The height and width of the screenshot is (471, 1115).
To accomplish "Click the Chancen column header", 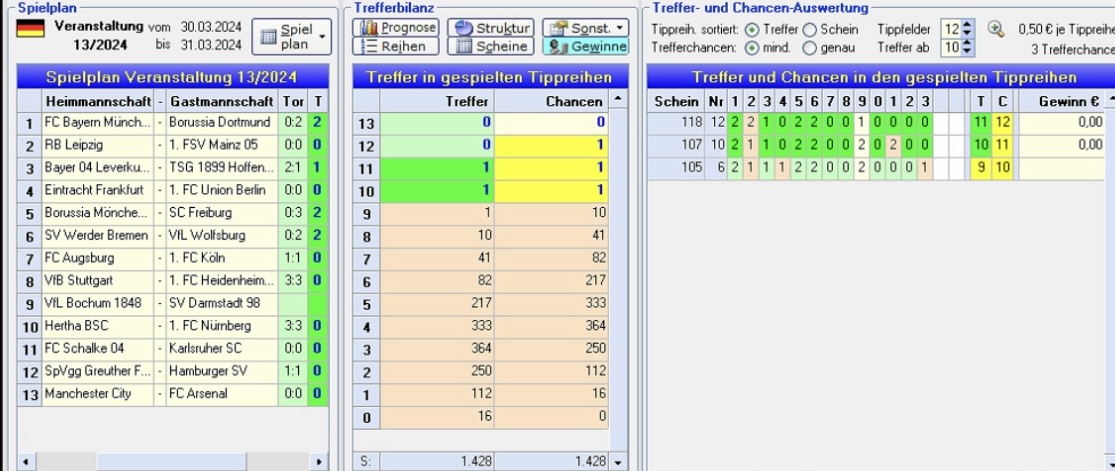I will coord(552,101).
